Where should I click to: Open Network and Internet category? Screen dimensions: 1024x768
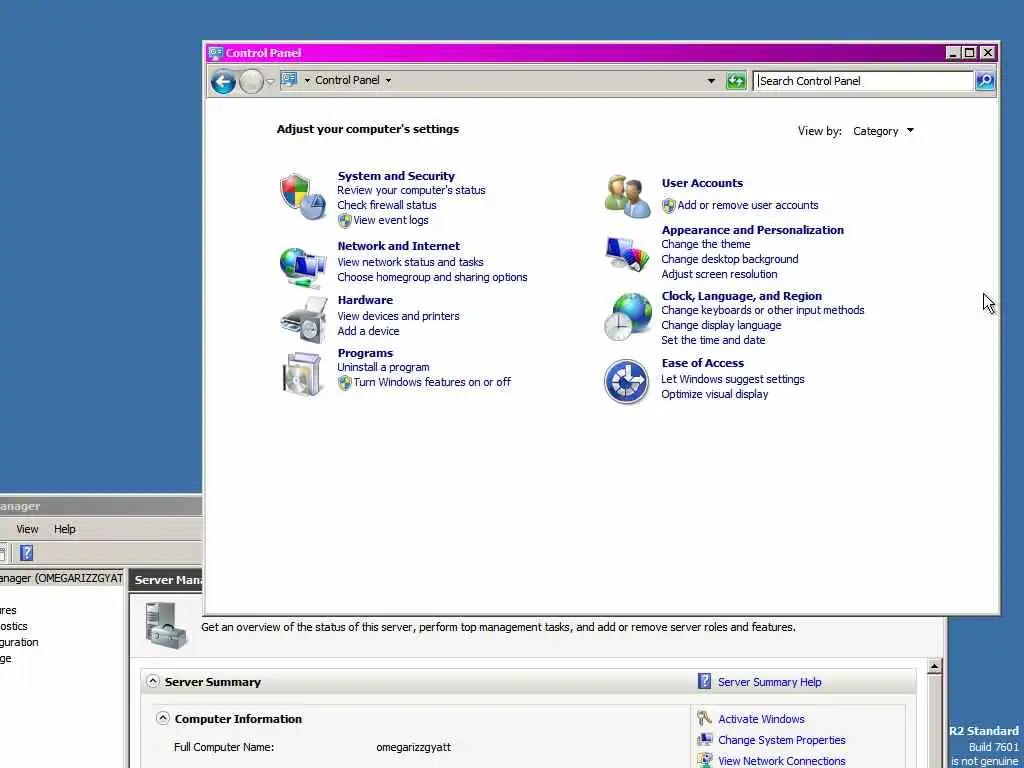[398, 246]
